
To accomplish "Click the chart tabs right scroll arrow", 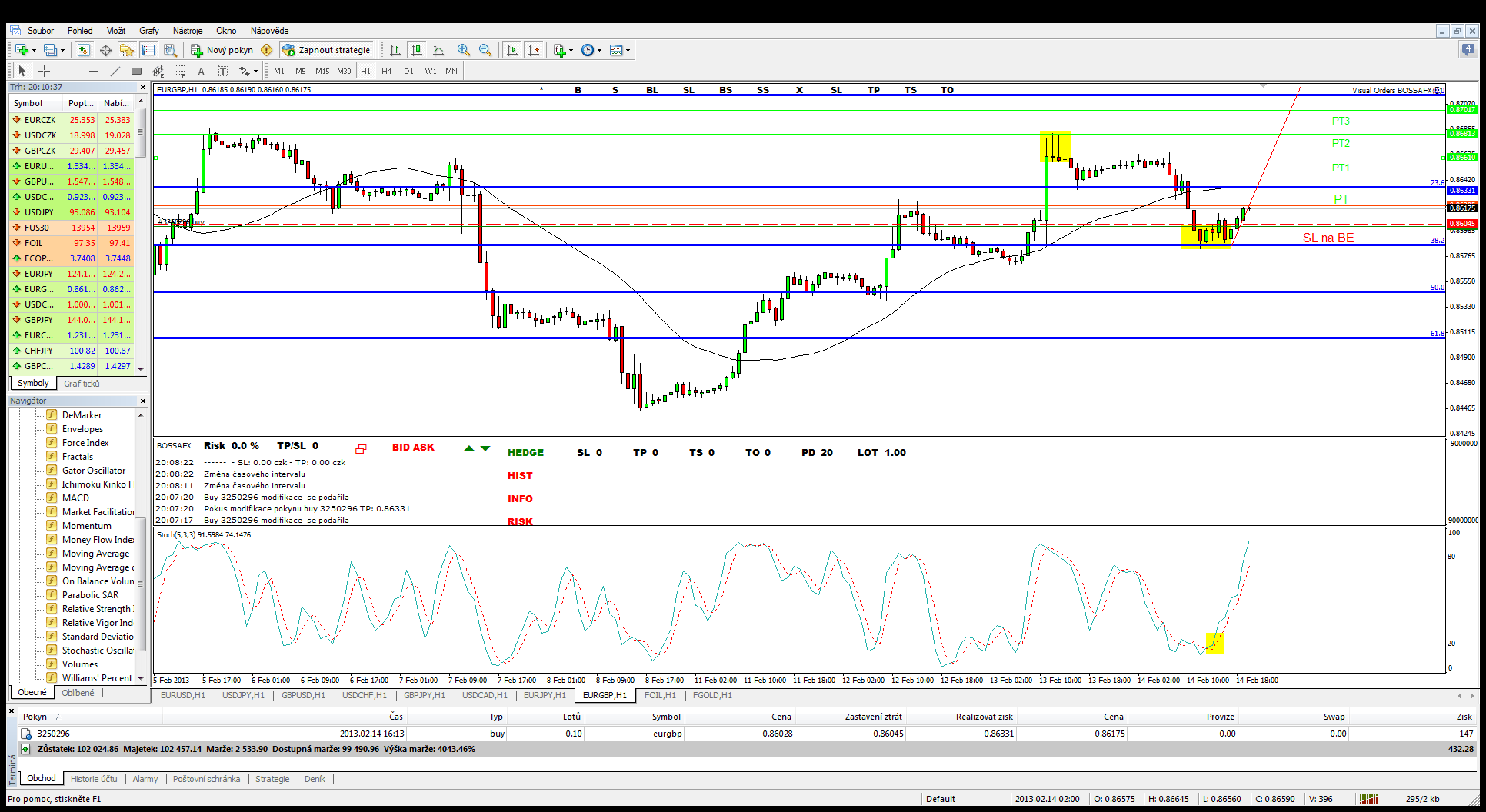I will 1471,695.
